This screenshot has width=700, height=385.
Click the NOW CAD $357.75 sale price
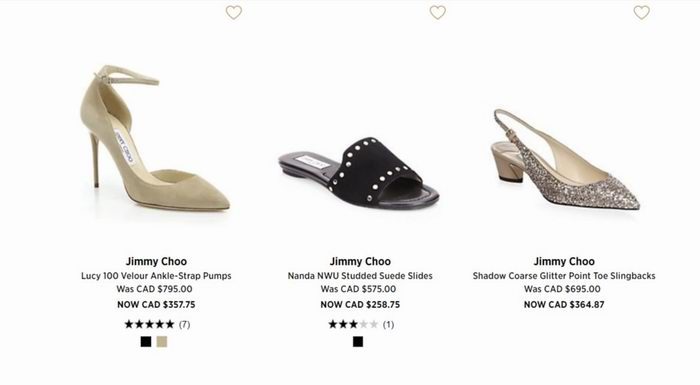click(x=156, y=305)
